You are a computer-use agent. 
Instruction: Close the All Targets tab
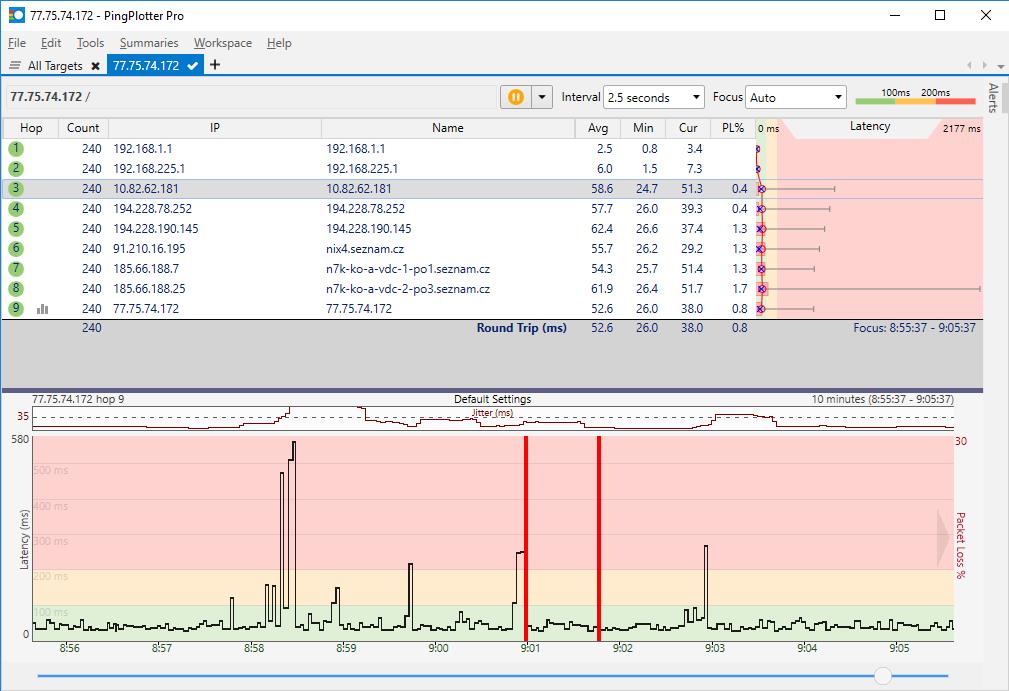[x=95, y=66]
